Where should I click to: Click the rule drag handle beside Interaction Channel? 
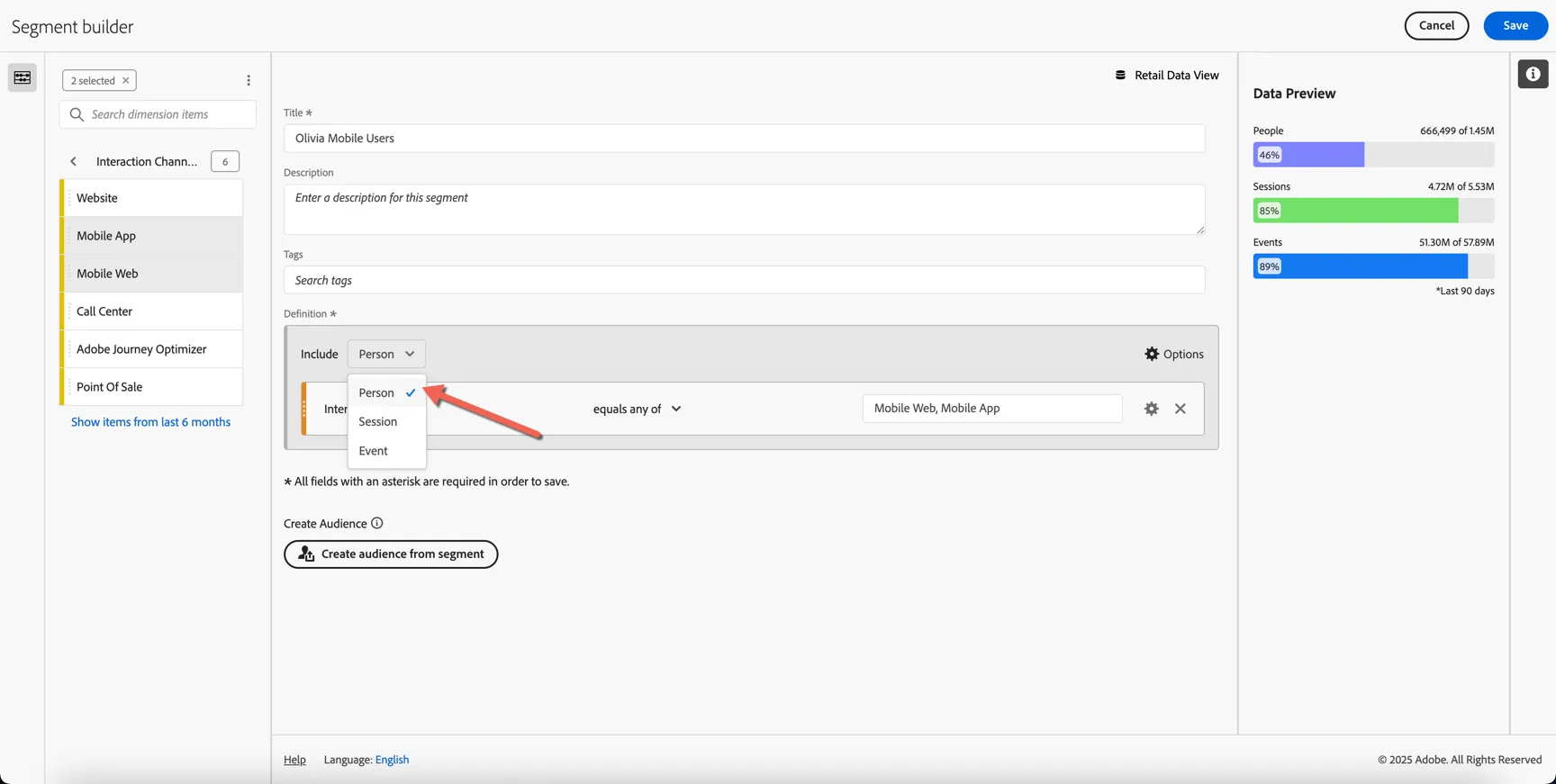[x=304, y=409]
